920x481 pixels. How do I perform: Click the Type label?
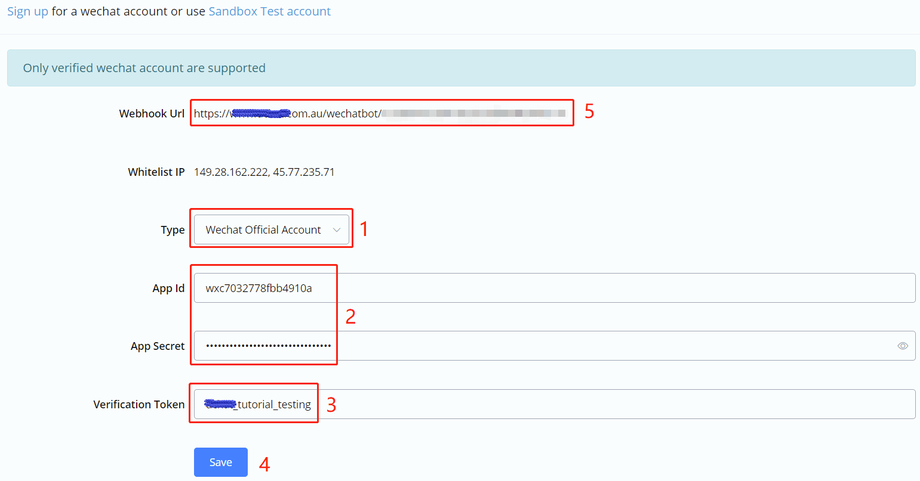point(172,230)
